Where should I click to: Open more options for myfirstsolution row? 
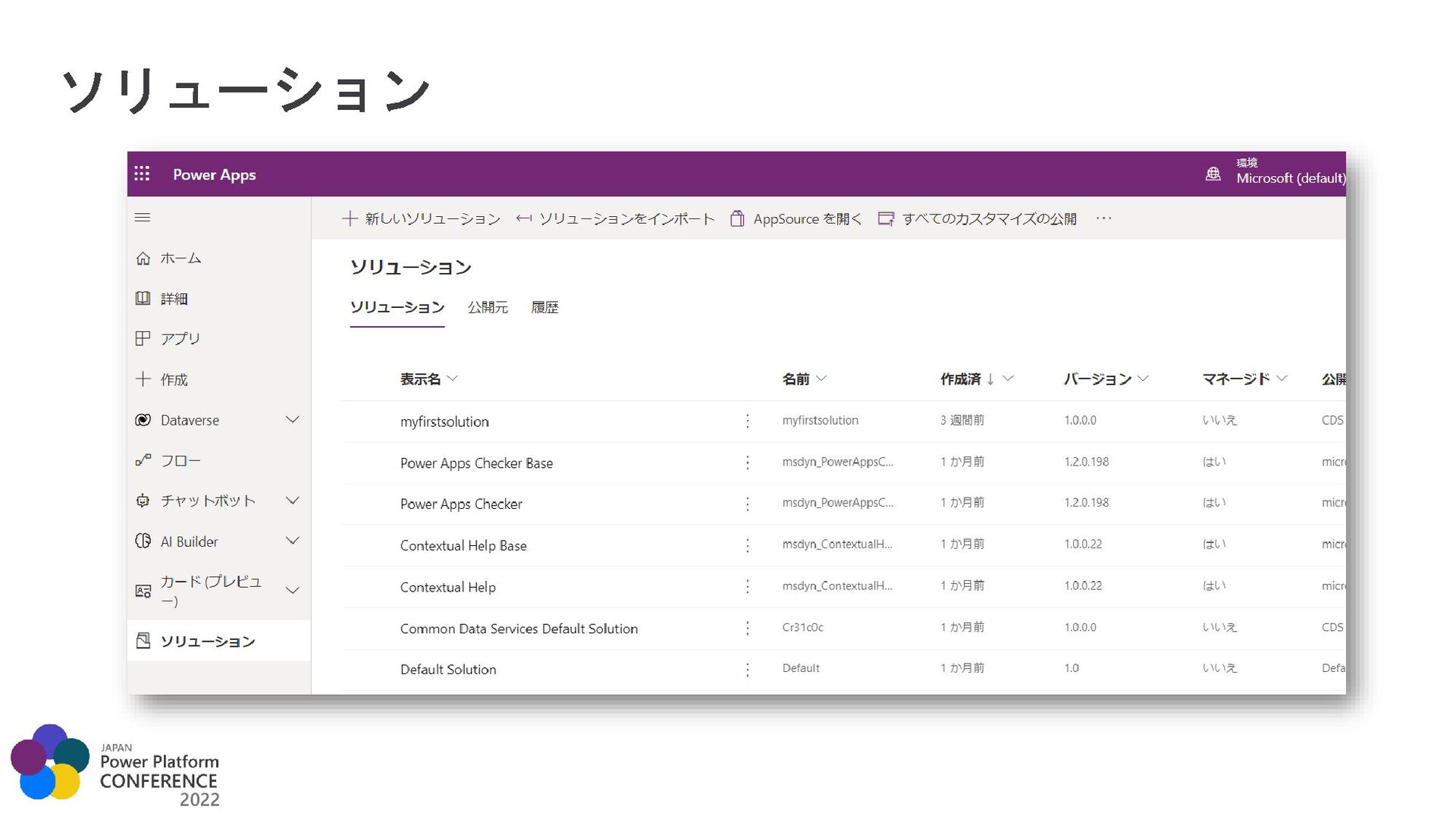(x=747, y=421)
